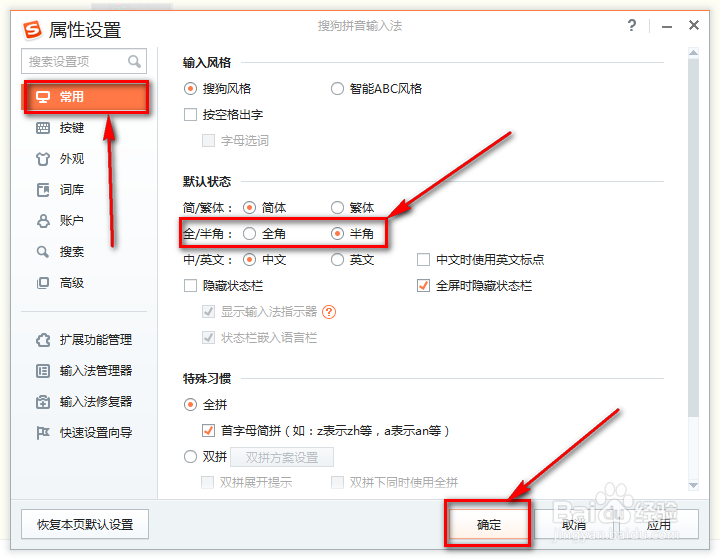720x560 pixels.
Task: Toggle the 字母选词 checkbox
Action: (208, 140)
